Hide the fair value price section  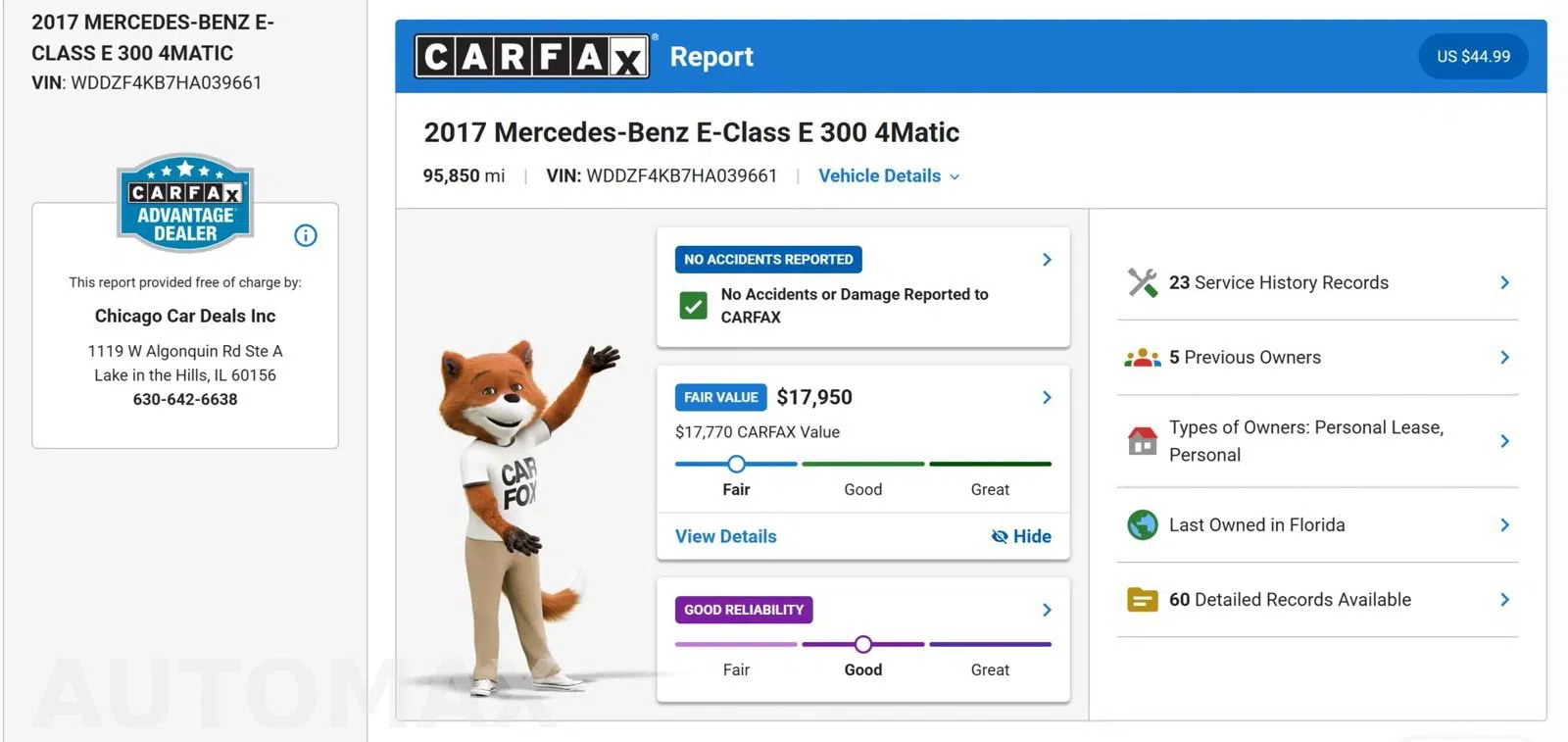[x=1021, y=536]
